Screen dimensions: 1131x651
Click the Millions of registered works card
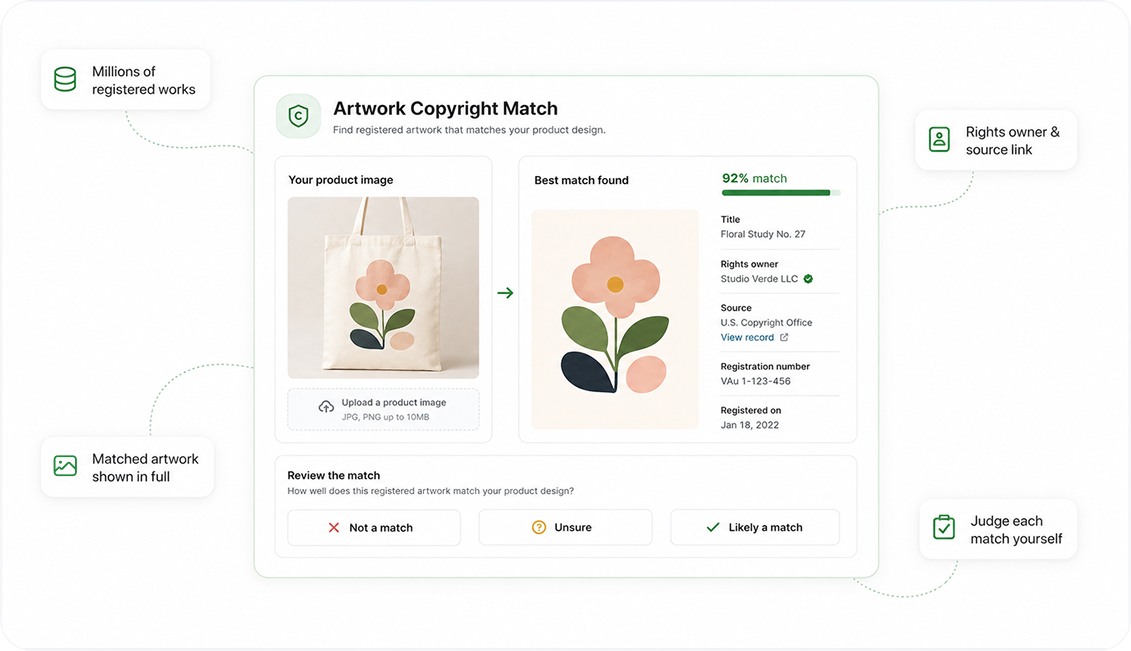coord(126,80)
